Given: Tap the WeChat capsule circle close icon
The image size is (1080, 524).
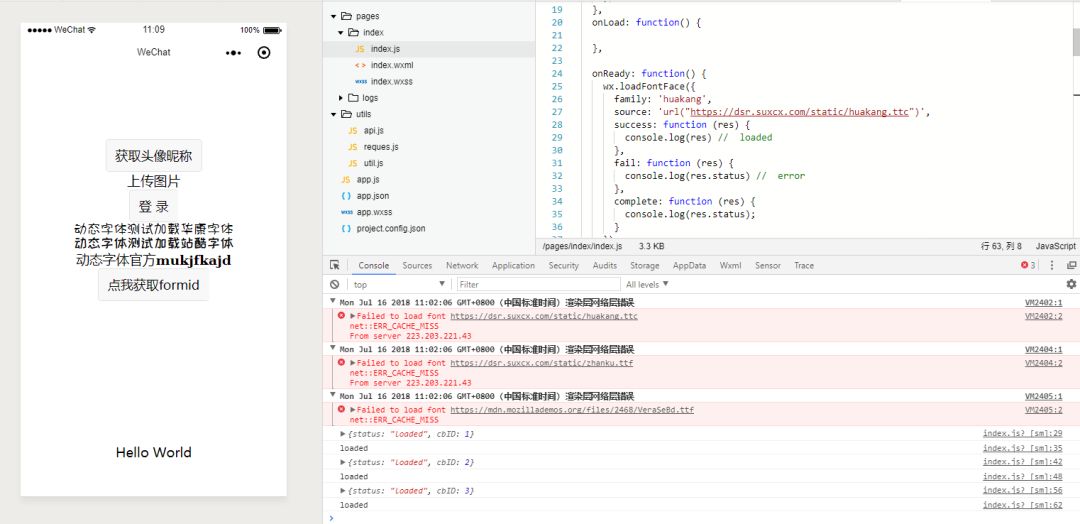Looking at the screenshot, I should tap(263, 52).
